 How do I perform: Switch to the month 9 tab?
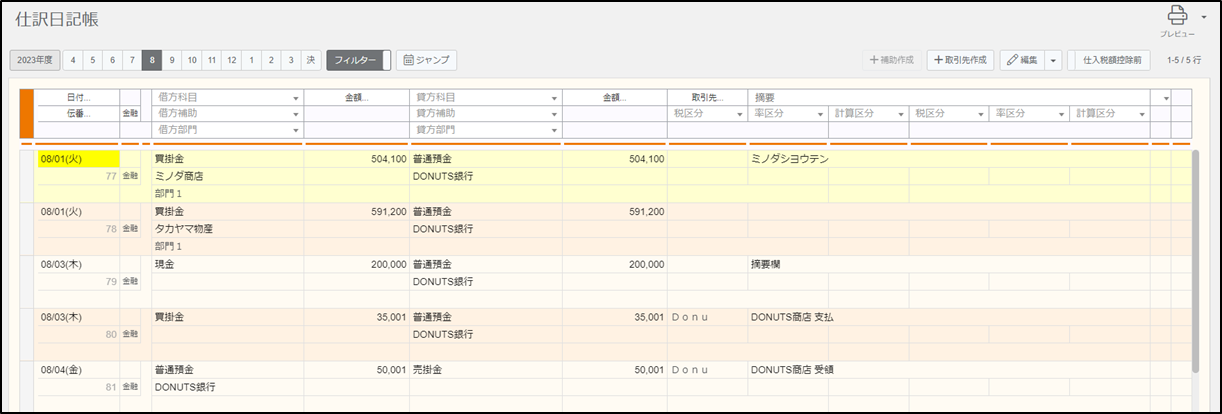(172, 61)
